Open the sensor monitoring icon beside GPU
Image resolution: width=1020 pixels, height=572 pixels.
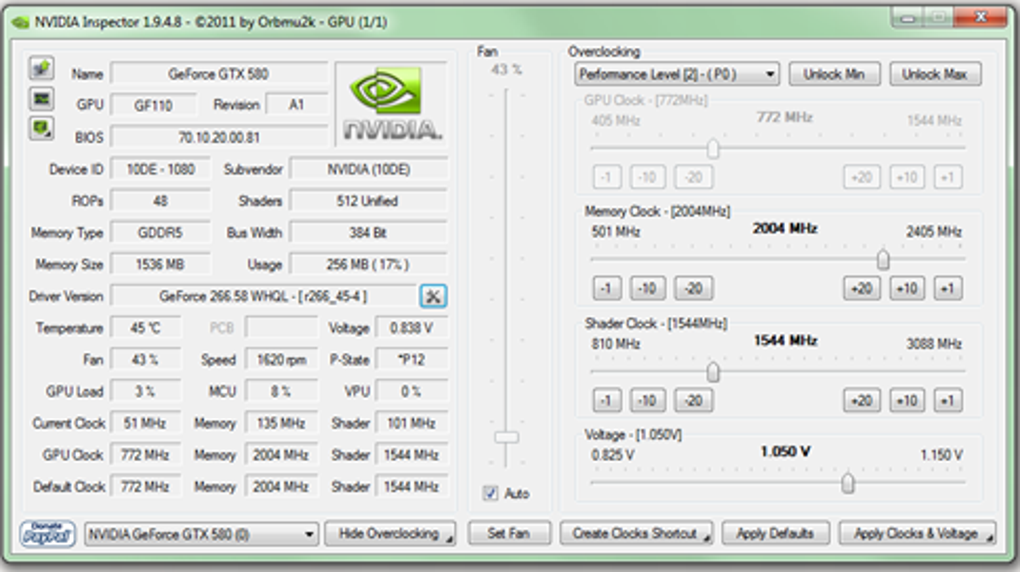click(x=42, y=98)
